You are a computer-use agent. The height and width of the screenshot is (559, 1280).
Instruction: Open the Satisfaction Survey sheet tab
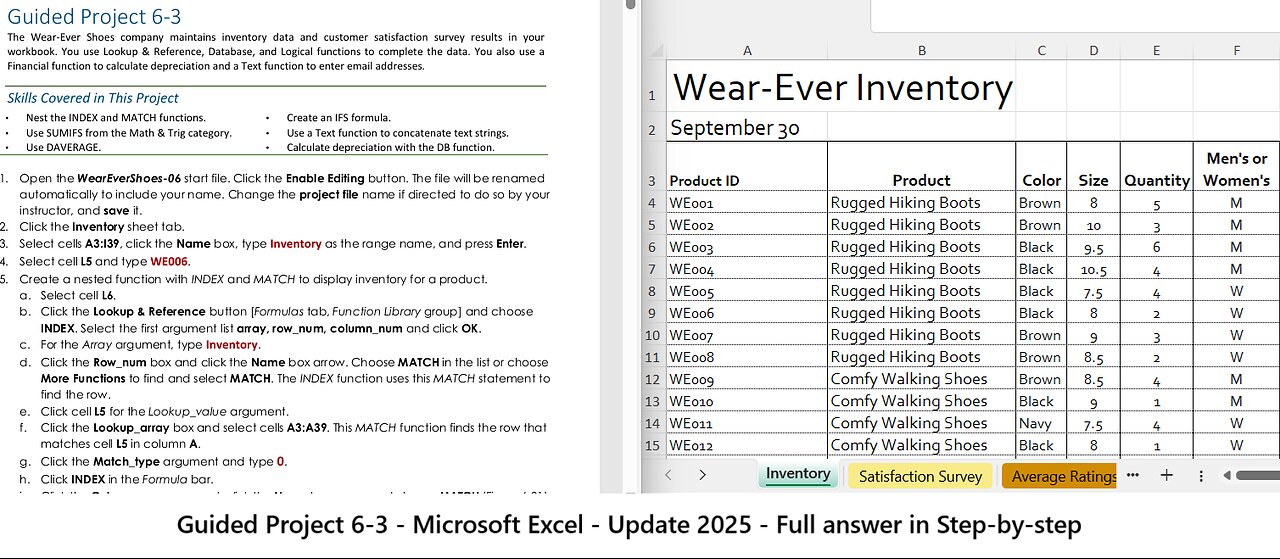[920, 476]
